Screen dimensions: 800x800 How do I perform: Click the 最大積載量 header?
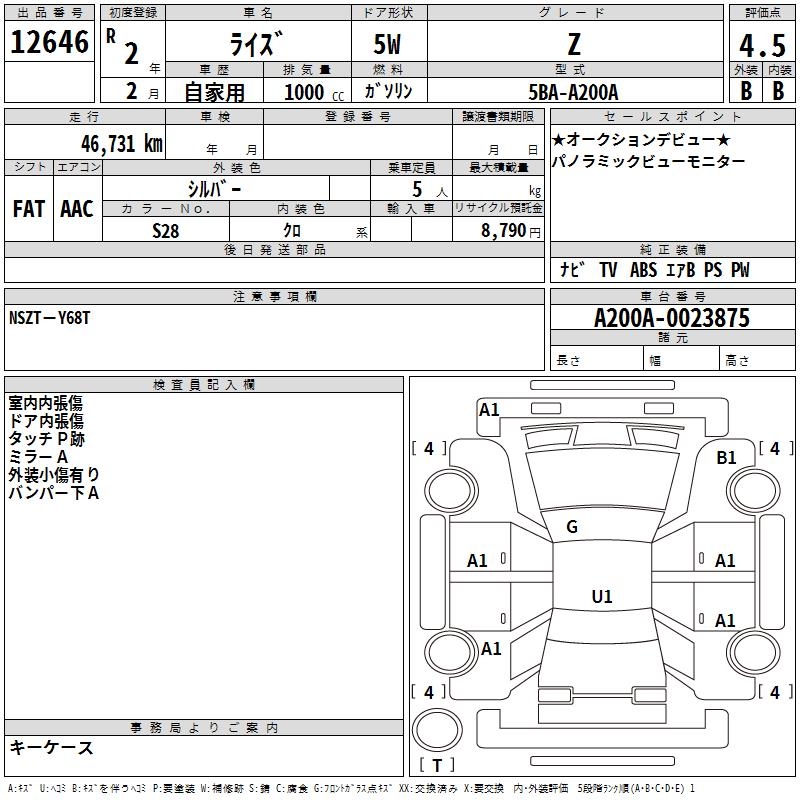[499, 167]
